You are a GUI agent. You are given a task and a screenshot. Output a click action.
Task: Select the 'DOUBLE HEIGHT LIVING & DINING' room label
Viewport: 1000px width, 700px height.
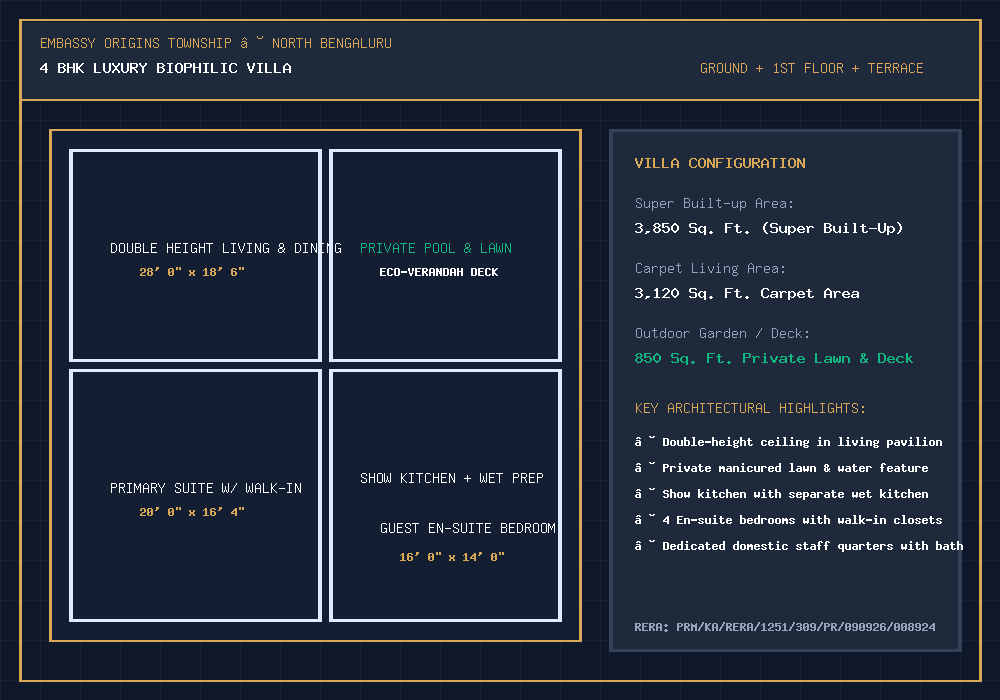(x=226, y=248)
